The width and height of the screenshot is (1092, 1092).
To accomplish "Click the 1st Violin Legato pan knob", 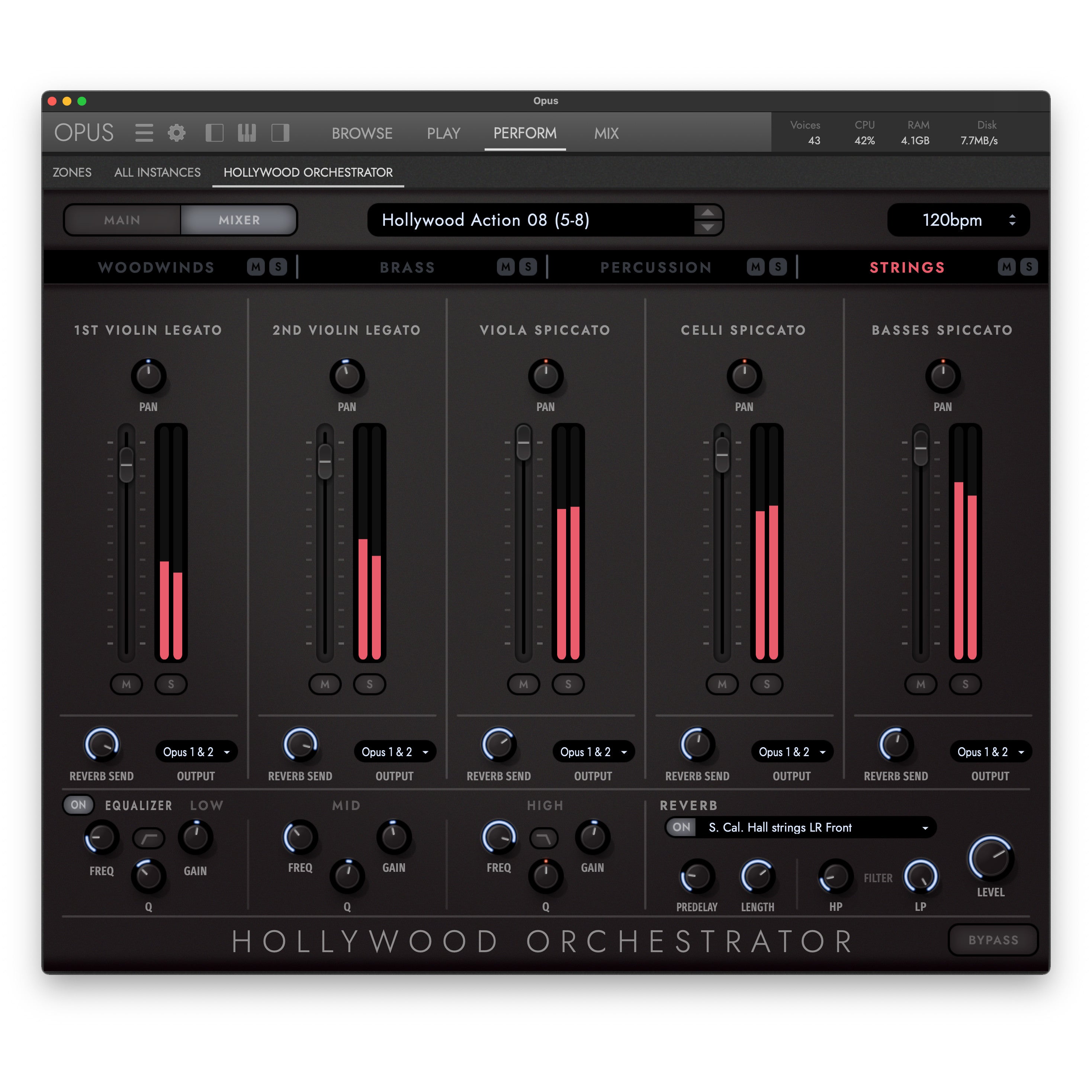I will coord(149,376).
